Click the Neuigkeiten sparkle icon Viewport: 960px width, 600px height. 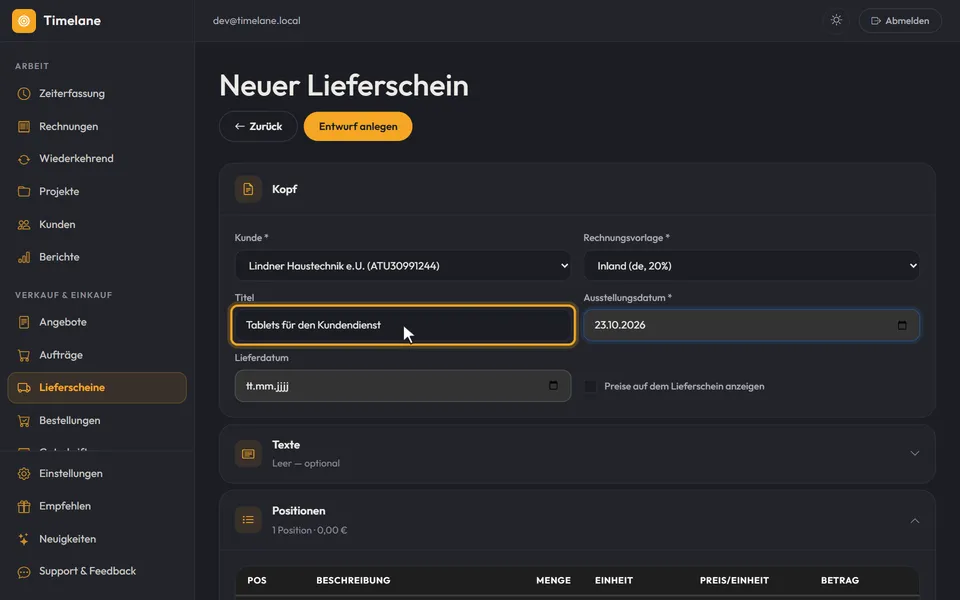click(24, 539)
